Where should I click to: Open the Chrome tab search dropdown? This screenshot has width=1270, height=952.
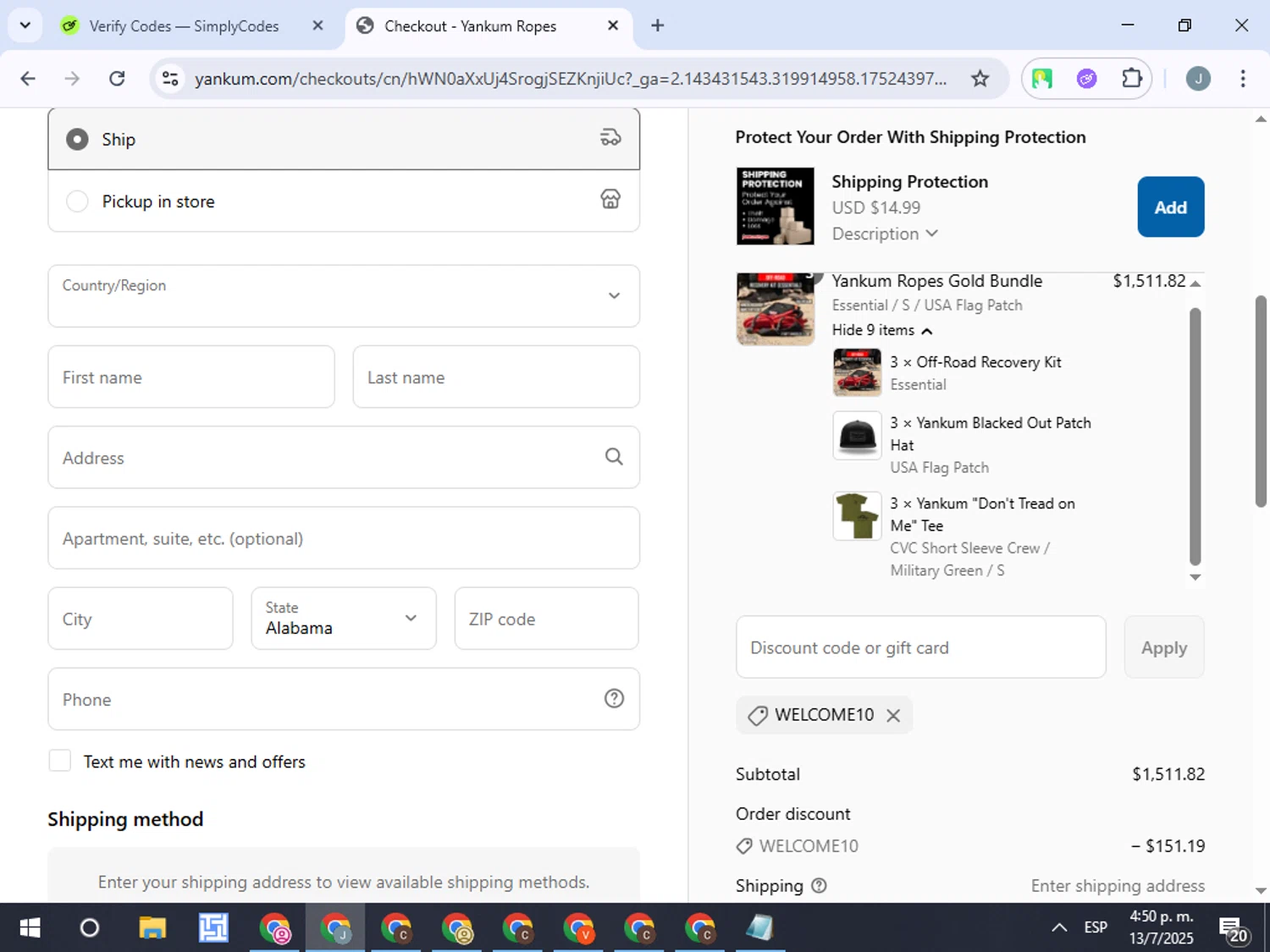click(x=25, y=25)
